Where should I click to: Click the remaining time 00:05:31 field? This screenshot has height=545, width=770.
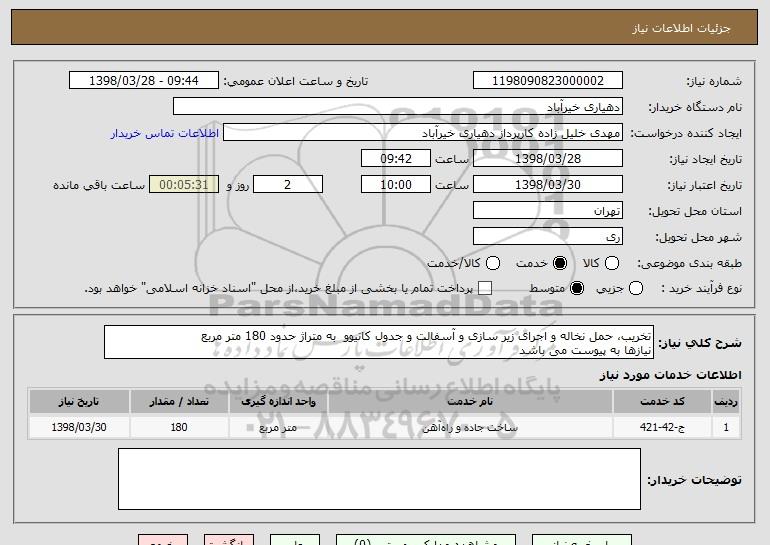(184, 185)
